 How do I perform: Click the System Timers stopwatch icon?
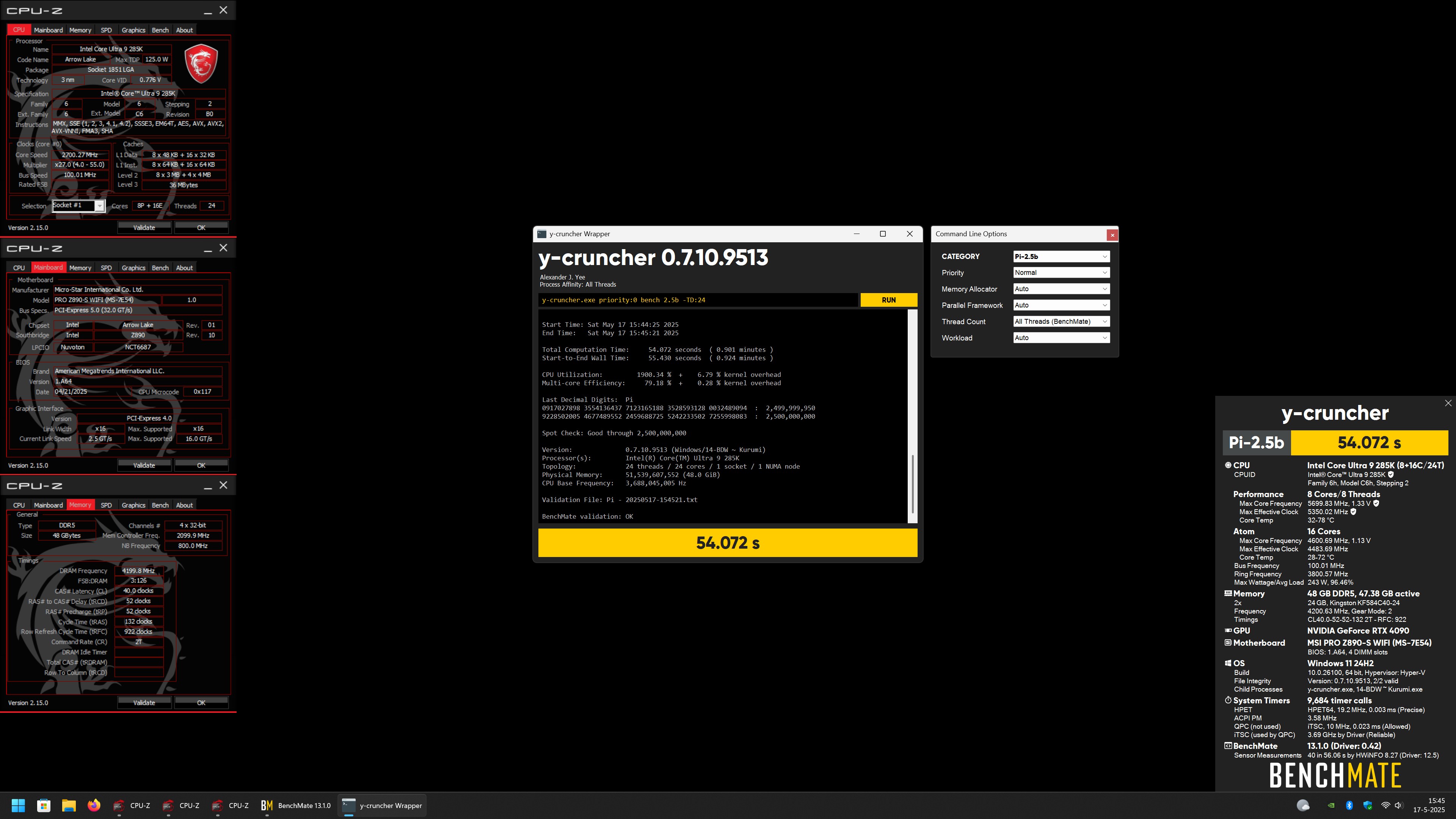[x=1228, y=700]
